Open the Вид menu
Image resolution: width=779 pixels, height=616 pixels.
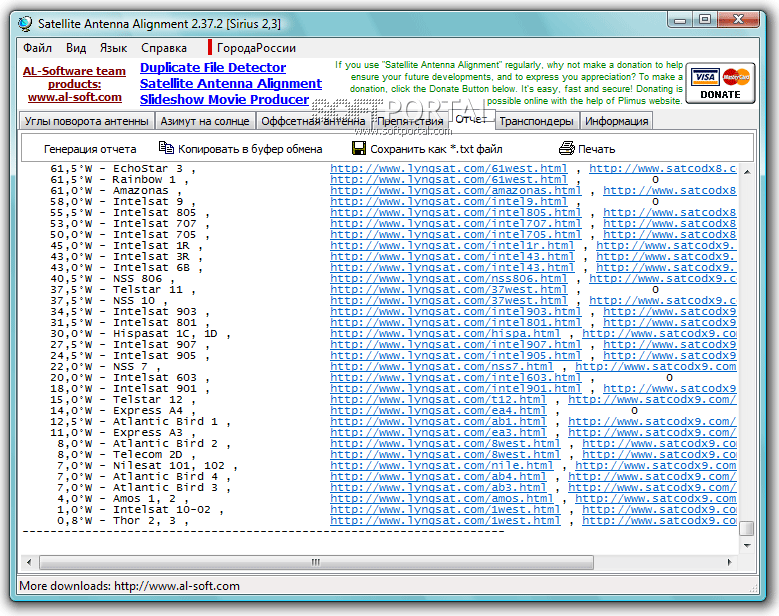[76, 48]
